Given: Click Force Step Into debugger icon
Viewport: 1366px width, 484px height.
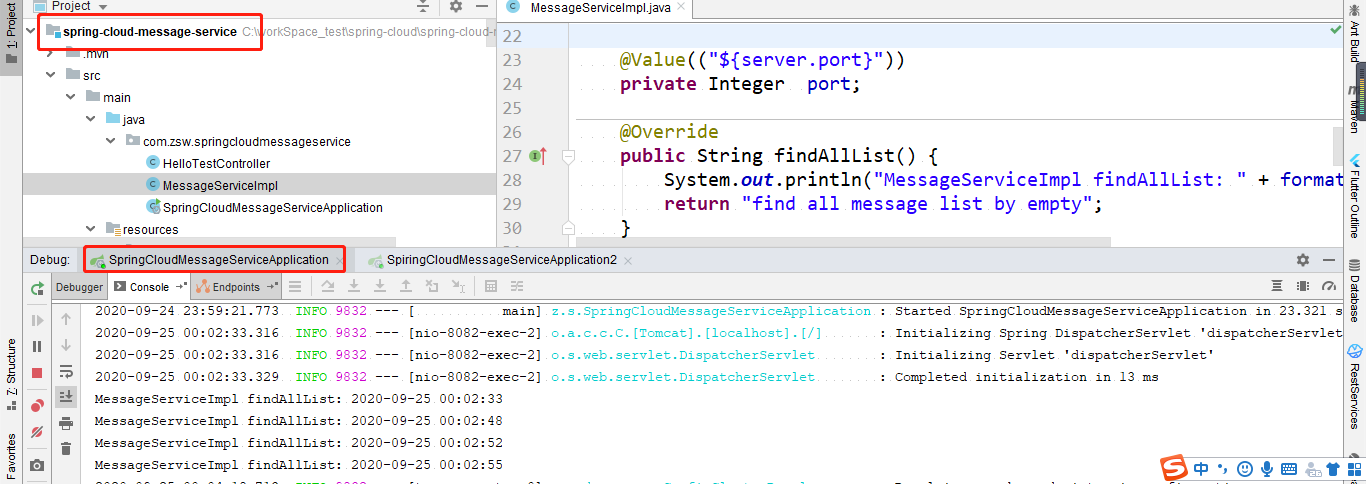Looking at the screenshot, I should tap(379, 287).
